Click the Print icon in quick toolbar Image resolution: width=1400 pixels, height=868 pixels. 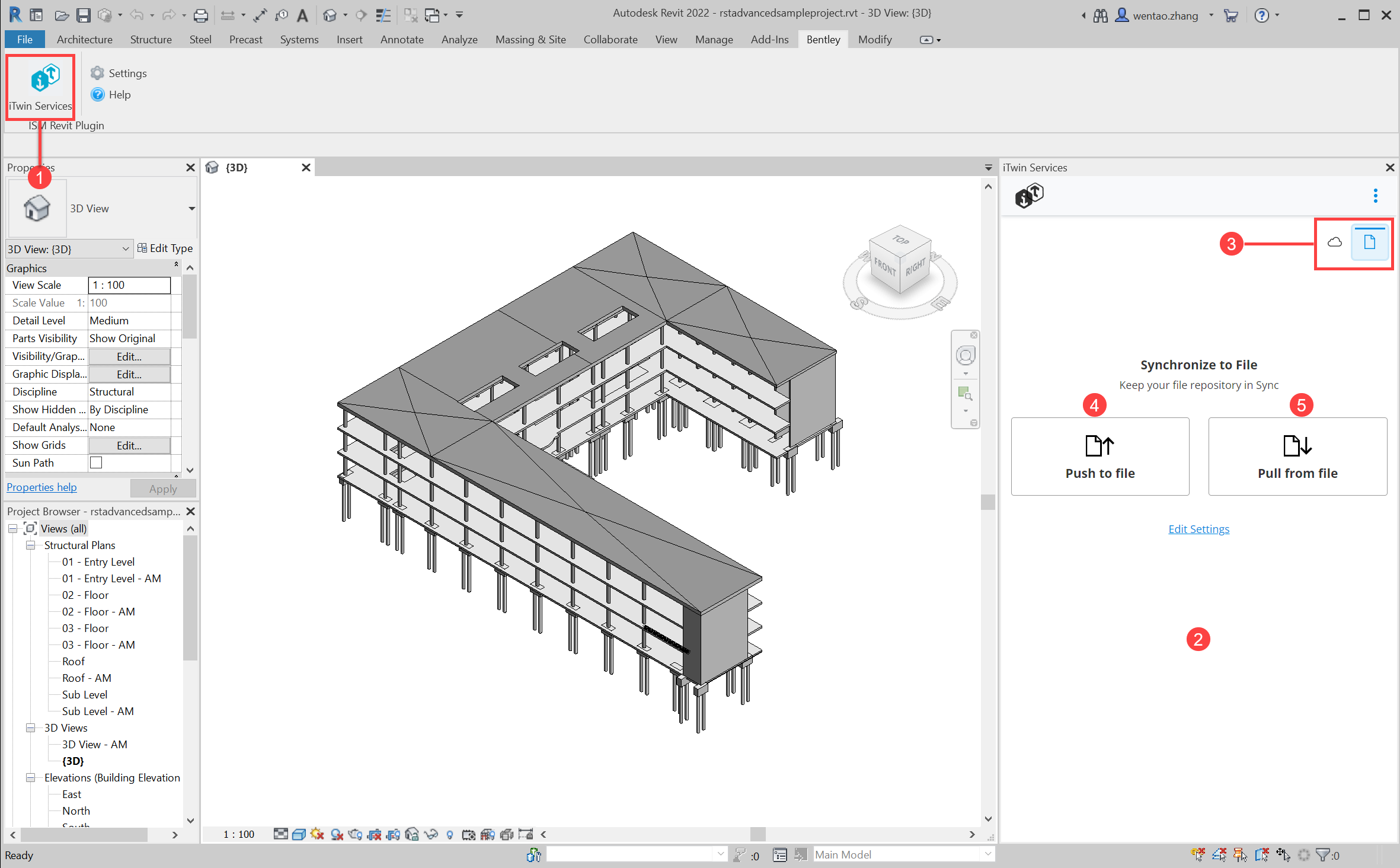point(201,15)
